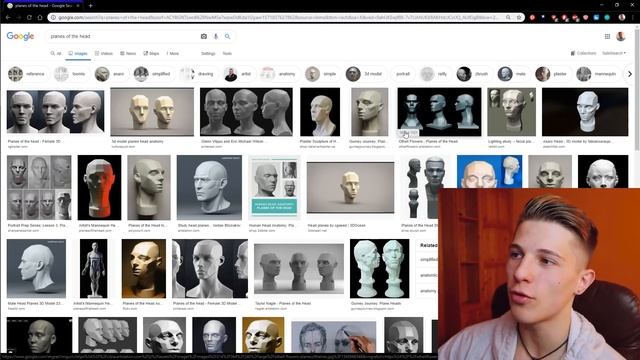
Task: Open the 'Human Head Anatomy' teal banner thumbnail
Action: [x=274, y=187]
